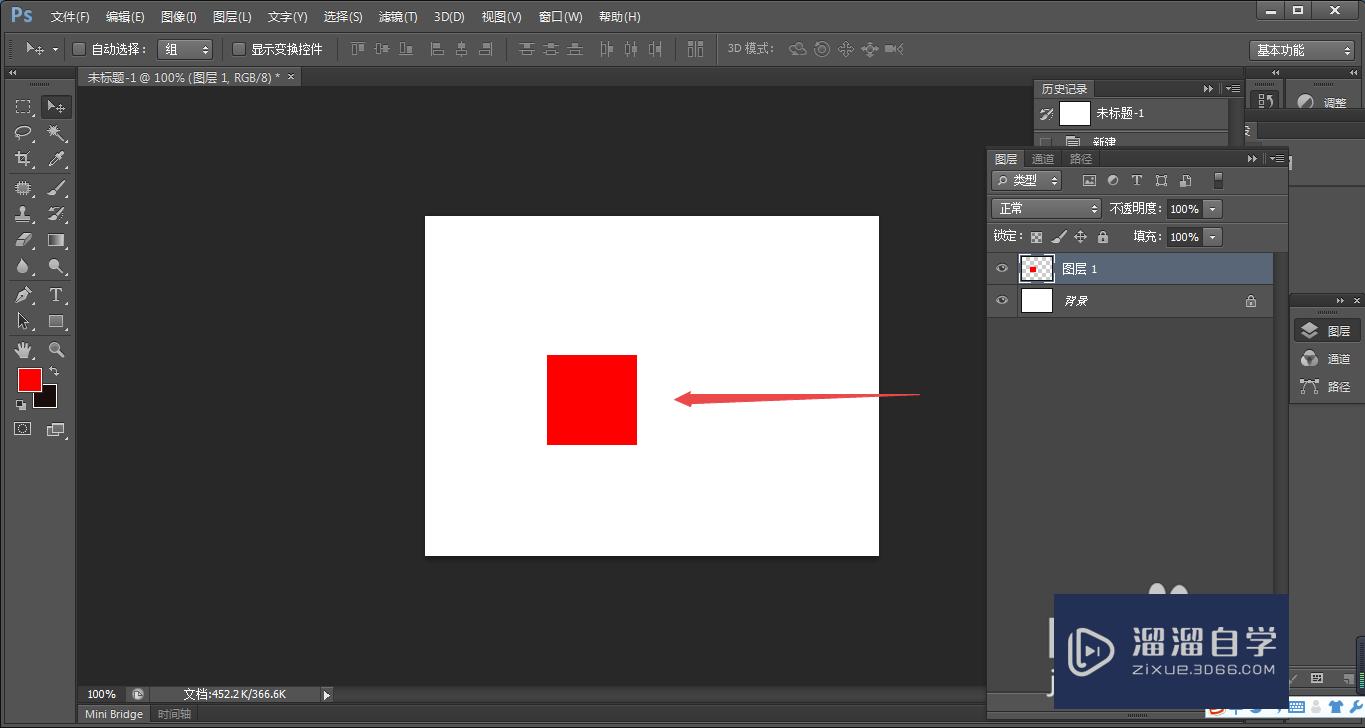This screenshot has height=728, width=1365.
Task: Toggle lock all padlock icon
Action: [1102, 237]
